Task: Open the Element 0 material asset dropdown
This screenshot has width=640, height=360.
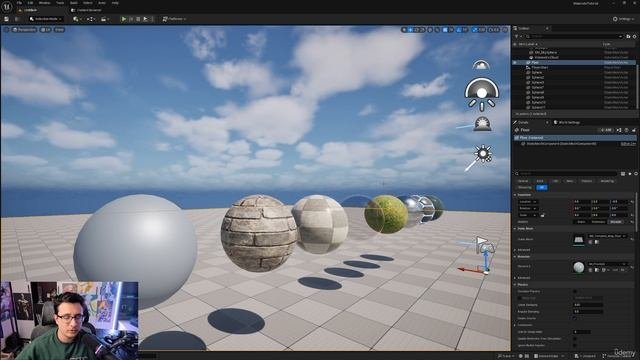Action: point(607,264)
